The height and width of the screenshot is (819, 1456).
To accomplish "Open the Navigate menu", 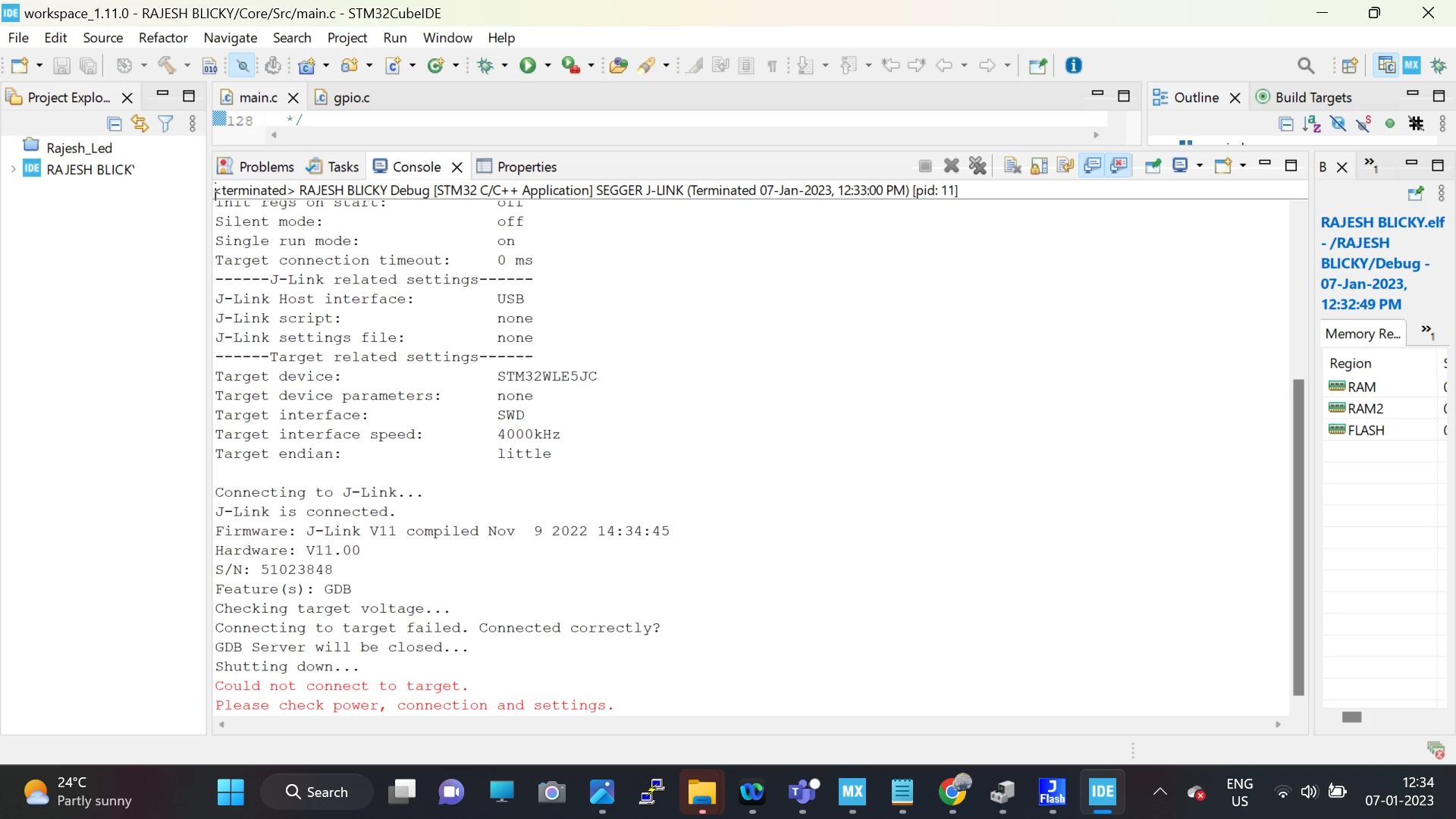I will [231, 38].
